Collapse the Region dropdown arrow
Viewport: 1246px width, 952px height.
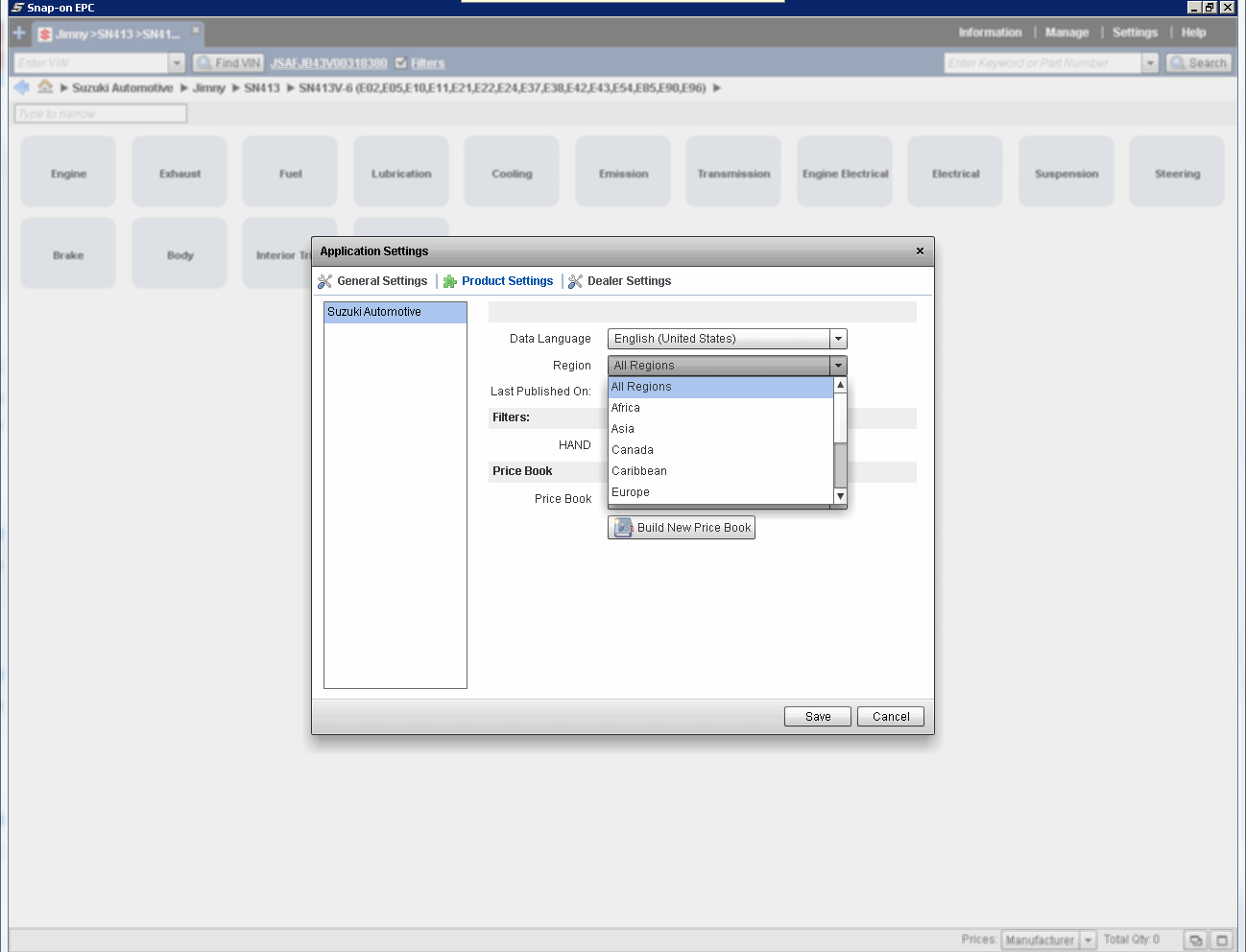[838, 366]
